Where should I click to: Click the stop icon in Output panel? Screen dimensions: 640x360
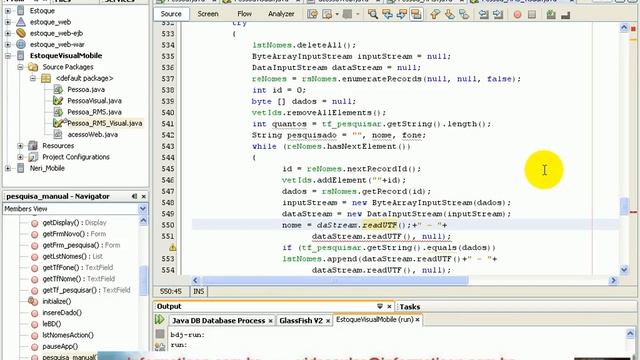160,334
